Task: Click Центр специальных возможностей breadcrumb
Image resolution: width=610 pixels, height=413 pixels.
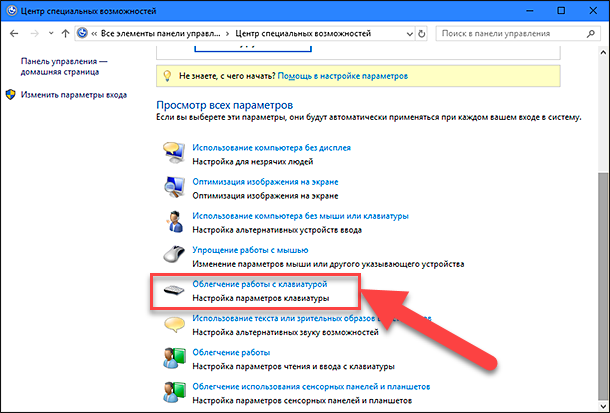Action: coord(303,33)
